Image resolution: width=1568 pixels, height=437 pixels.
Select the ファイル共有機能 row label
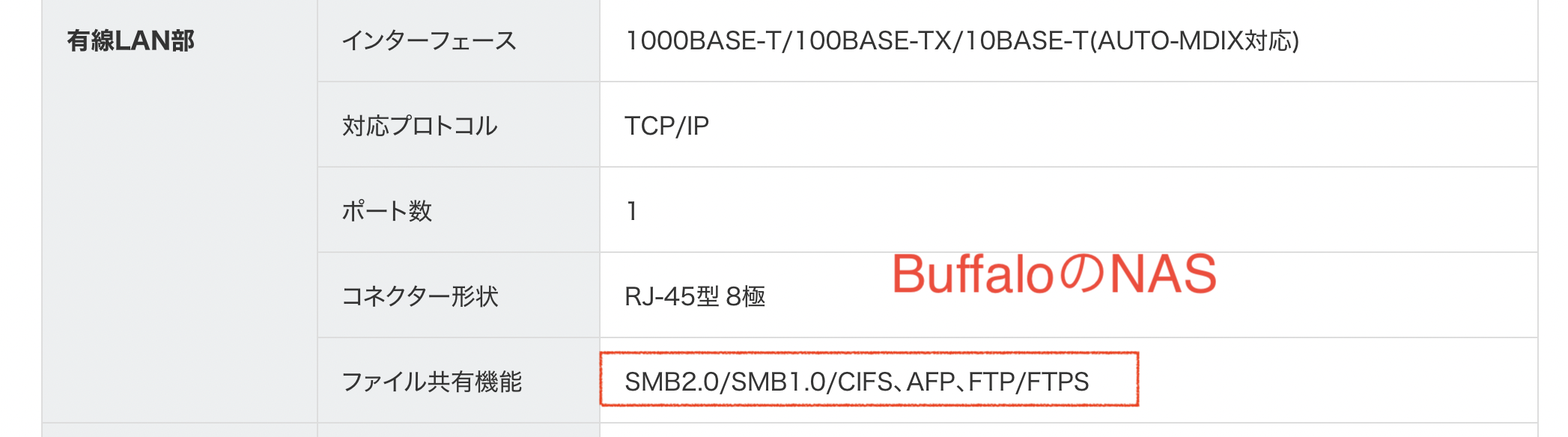431,382
